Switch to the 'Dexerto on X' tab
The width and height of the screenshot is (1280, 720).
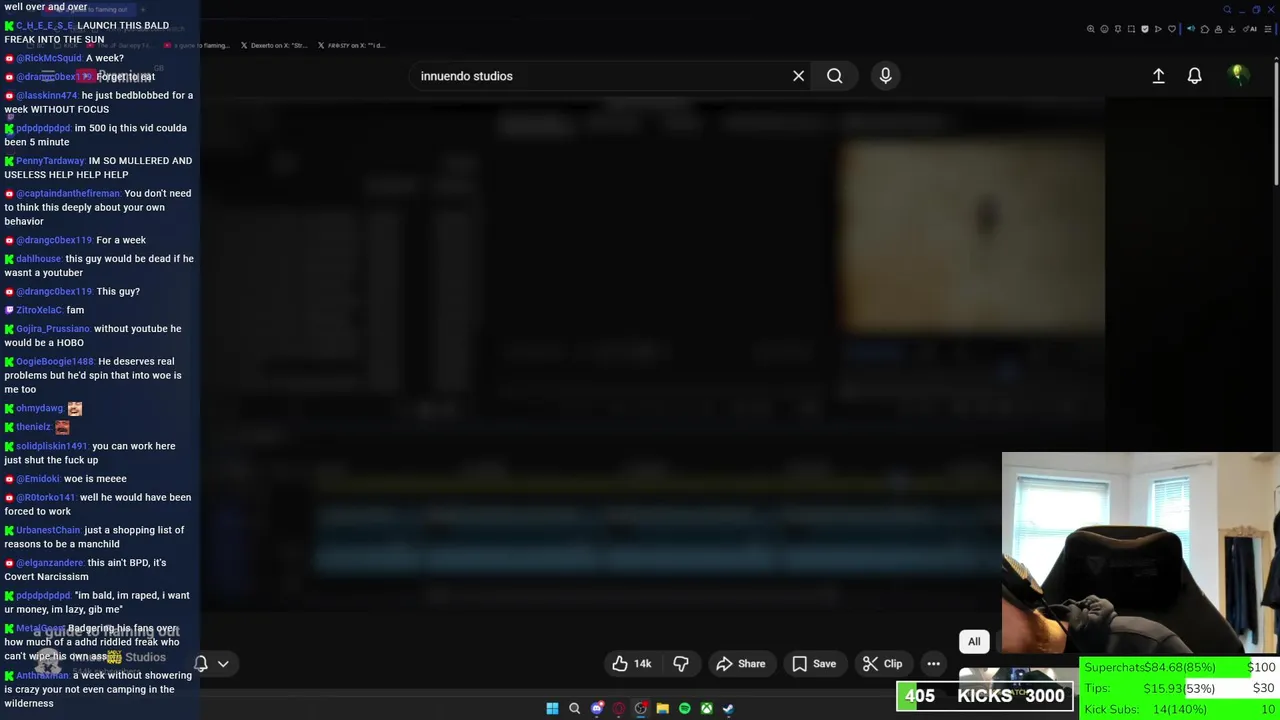273,45
